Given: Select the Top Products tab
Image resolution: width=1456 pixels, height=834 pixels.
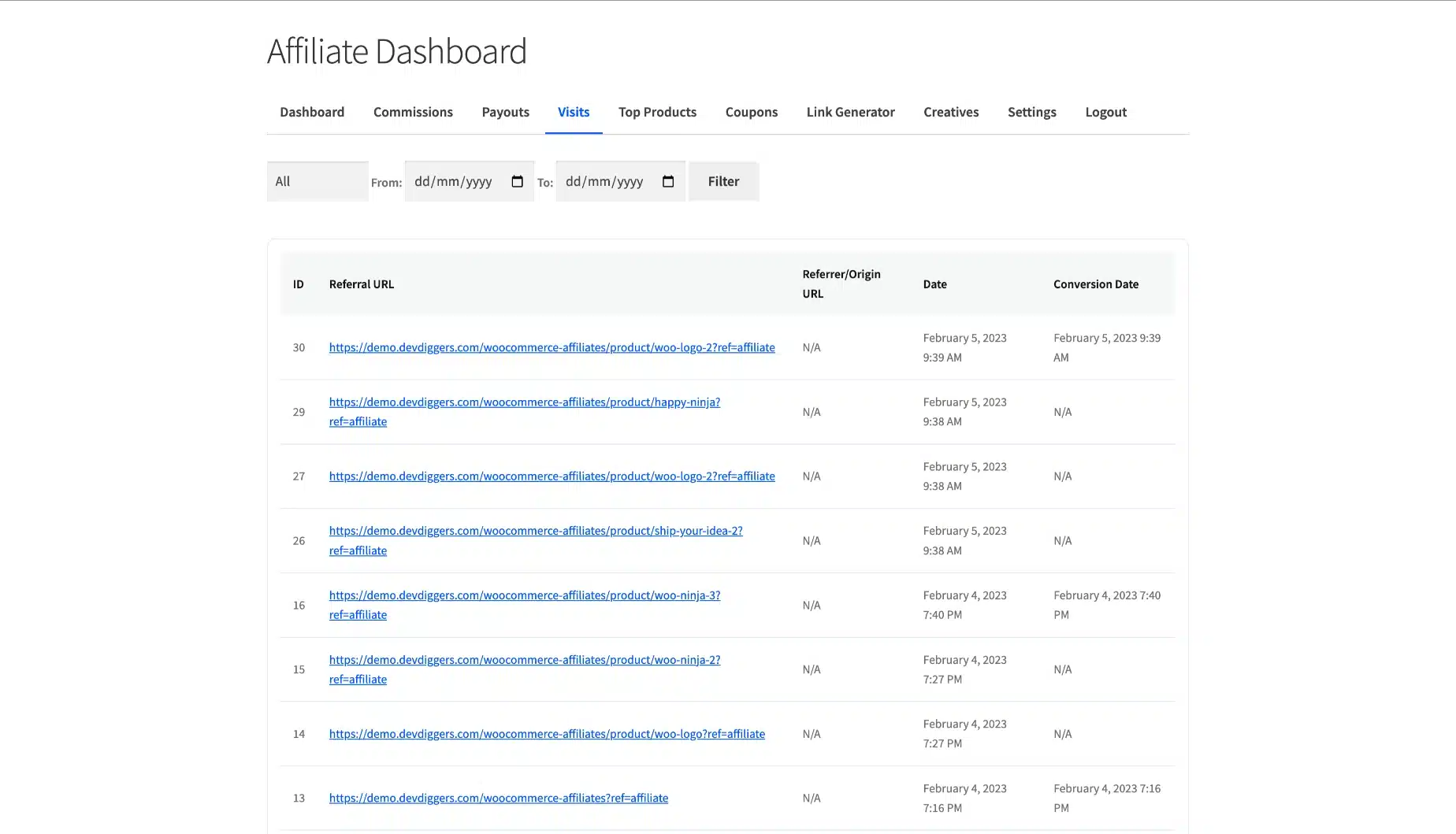Looking at the screenshot, I should [x=657, y=112].
